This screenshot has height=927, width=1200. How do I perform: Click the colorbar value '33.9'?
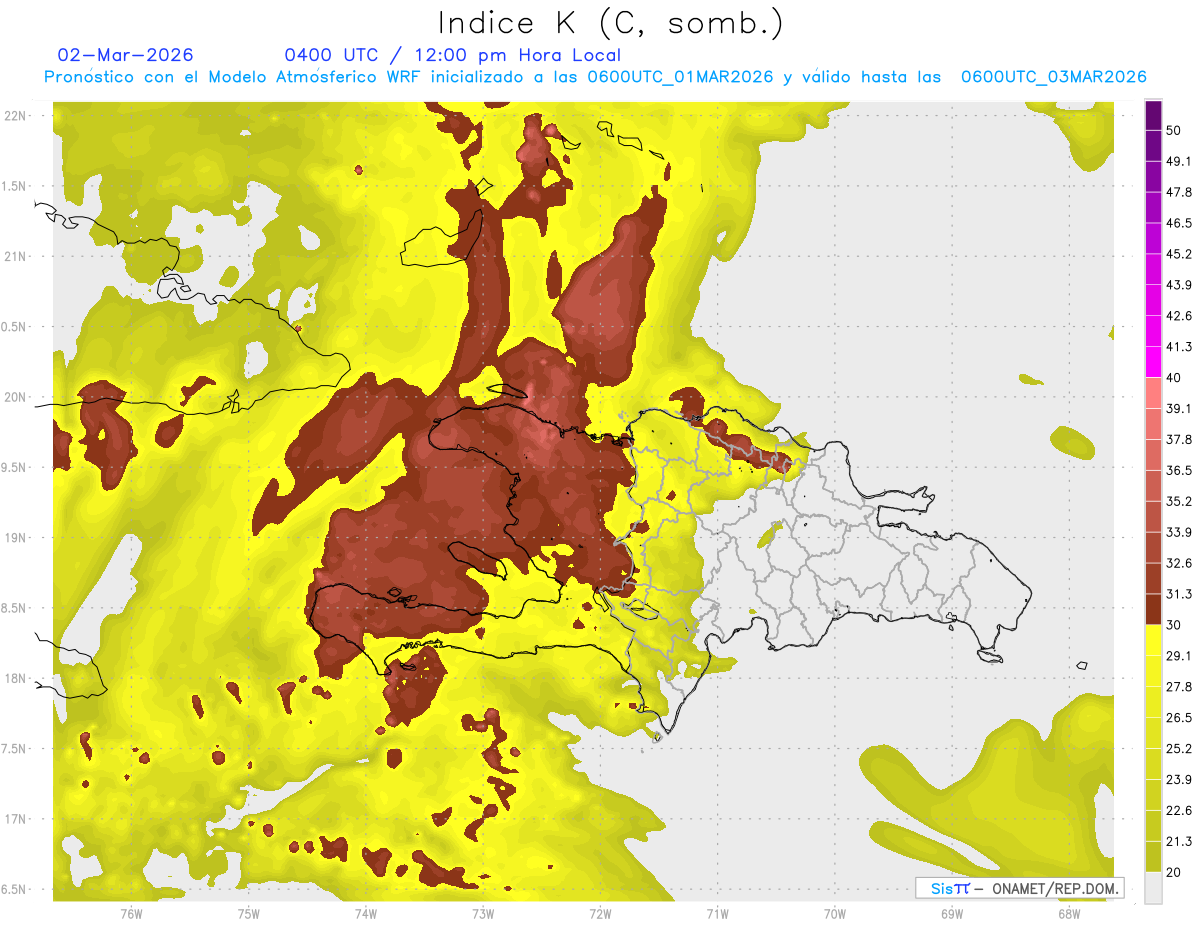click(1179, 532)
